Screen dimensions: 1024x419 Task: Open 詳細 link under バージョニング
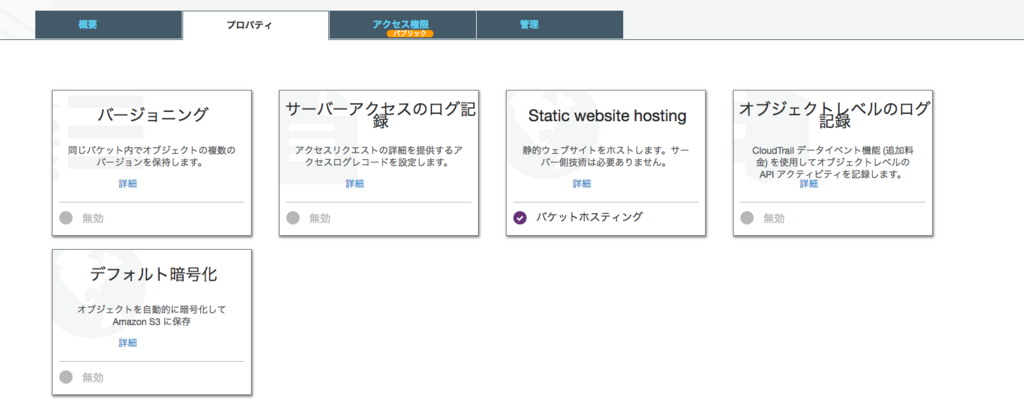pos(128,183)
